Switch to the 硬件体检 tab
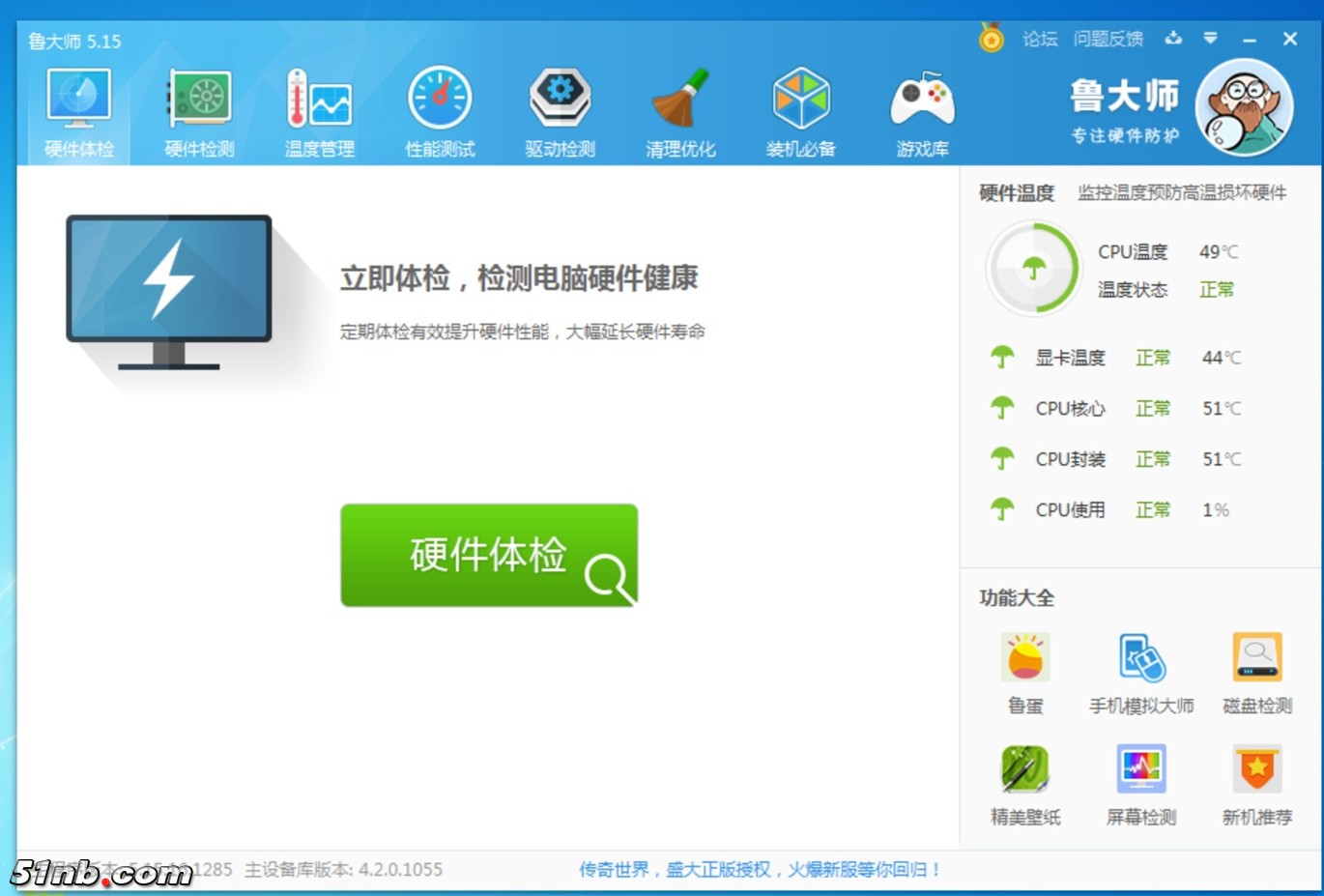The height and width of the screenshot is (896, 1324). click(79, 112)
